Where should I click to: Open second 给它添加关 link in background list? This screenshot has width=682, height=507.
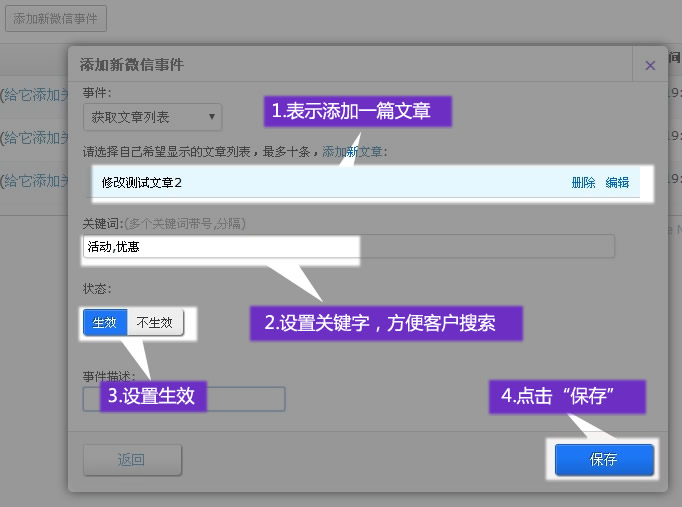pyautogui.click(x=34, y=138)
